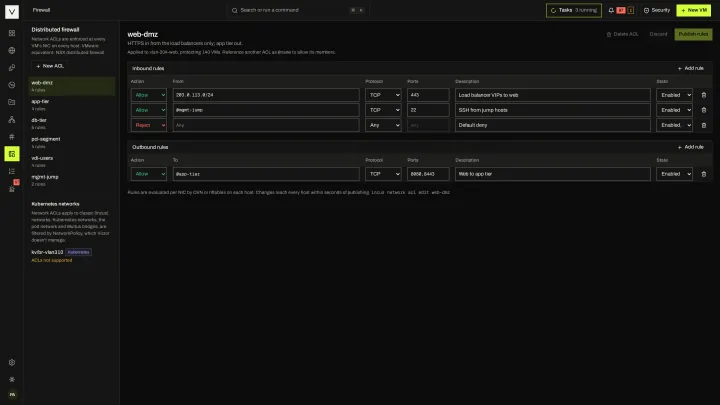Open the network topology icon in sidebar
The width and height of the screenshot is (720, 405).
(x=12, y=119)
